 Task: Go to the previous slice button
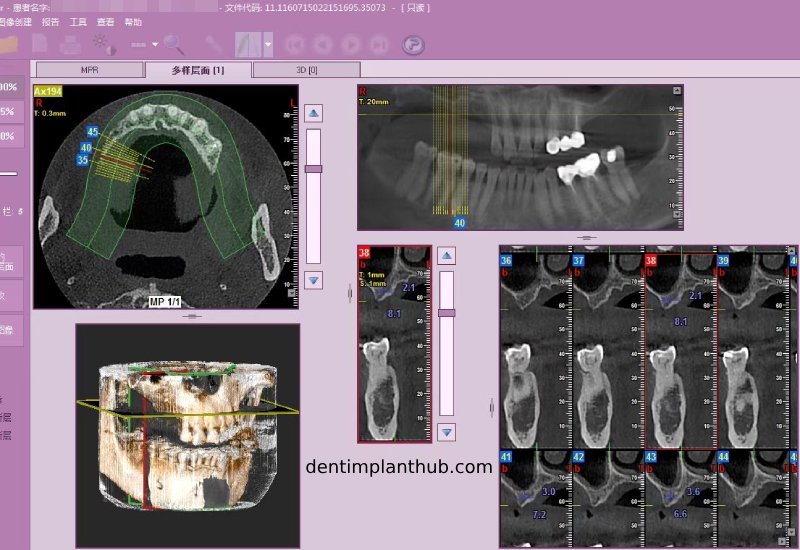click(322, 45)
